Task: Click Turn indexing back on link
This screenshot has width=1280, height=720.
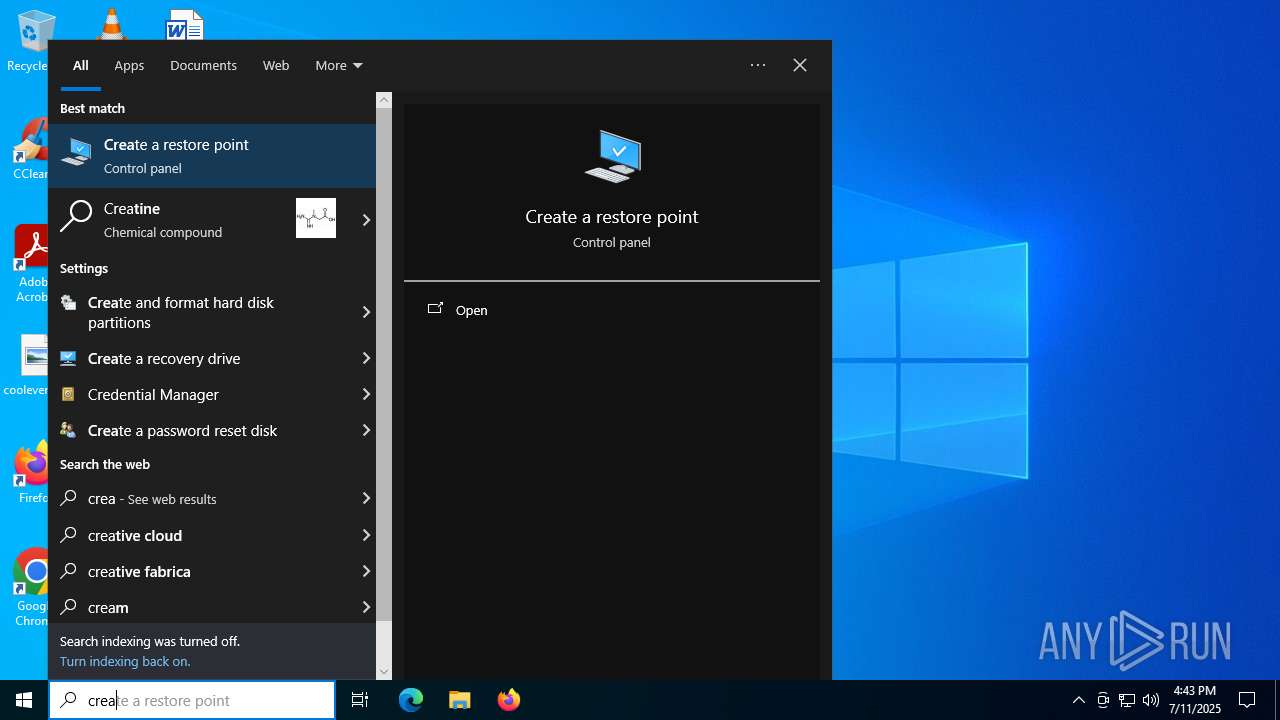Action: pos(125,661)
